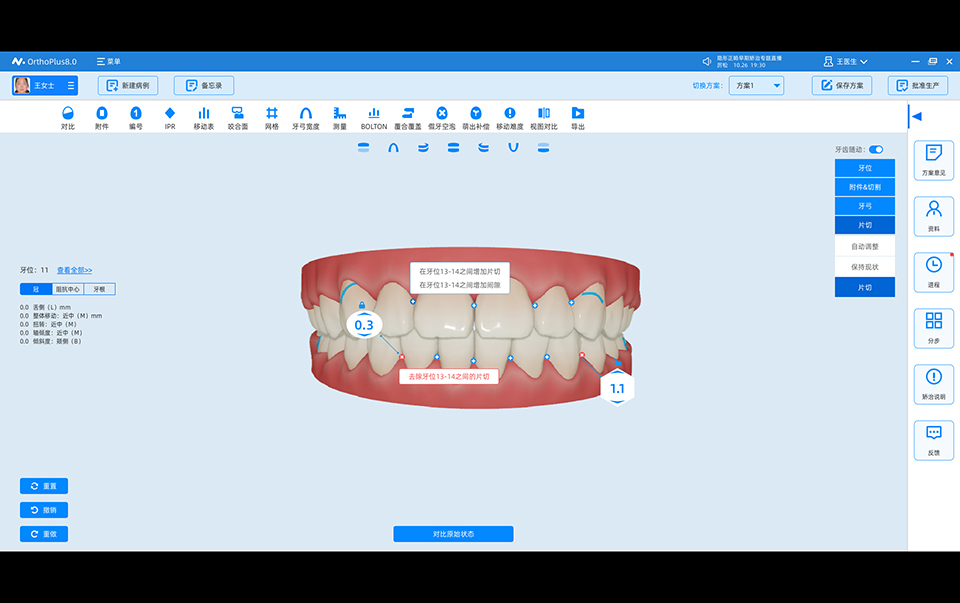Click the 0.3 IPR value marker
Screen dimensions: 960x603
coord(363,325)
